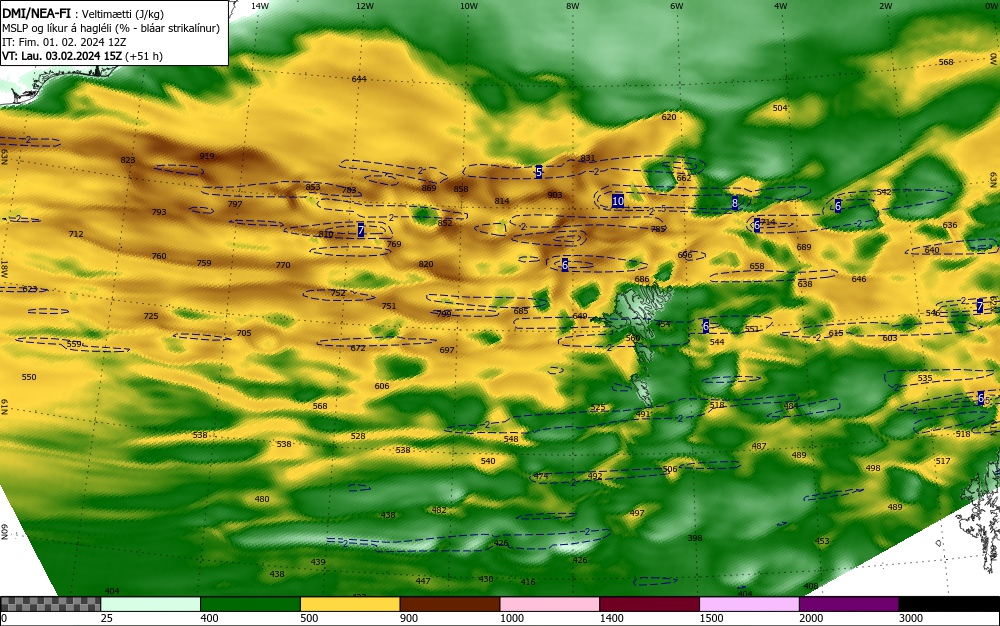Click the legend tick value 900
The height and width of the screenshot is (626, 1000).
(409, 618)
